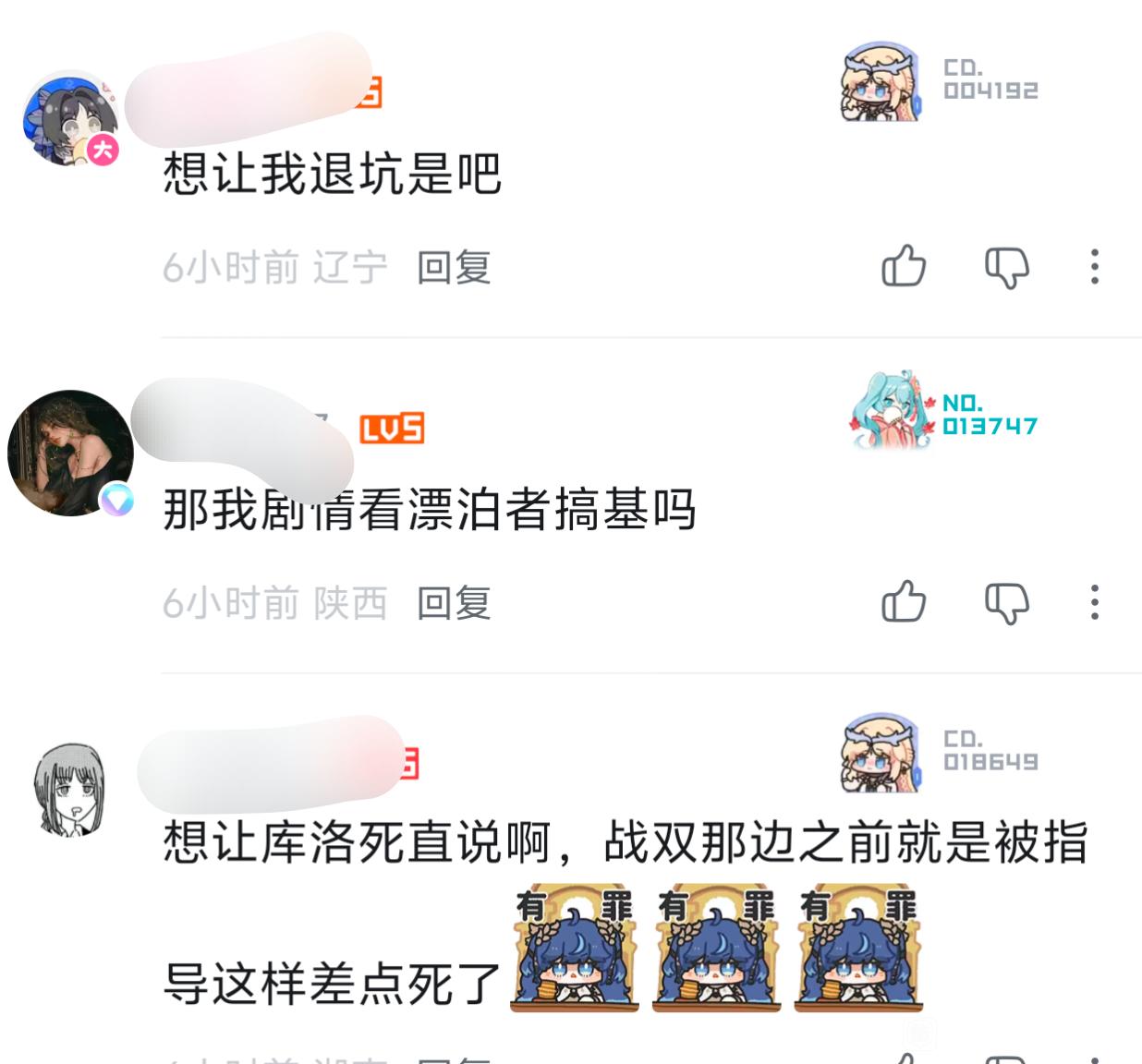Tap the blue diamond badge on second avatar
1142x1064 pixels.
coord(117,500)
